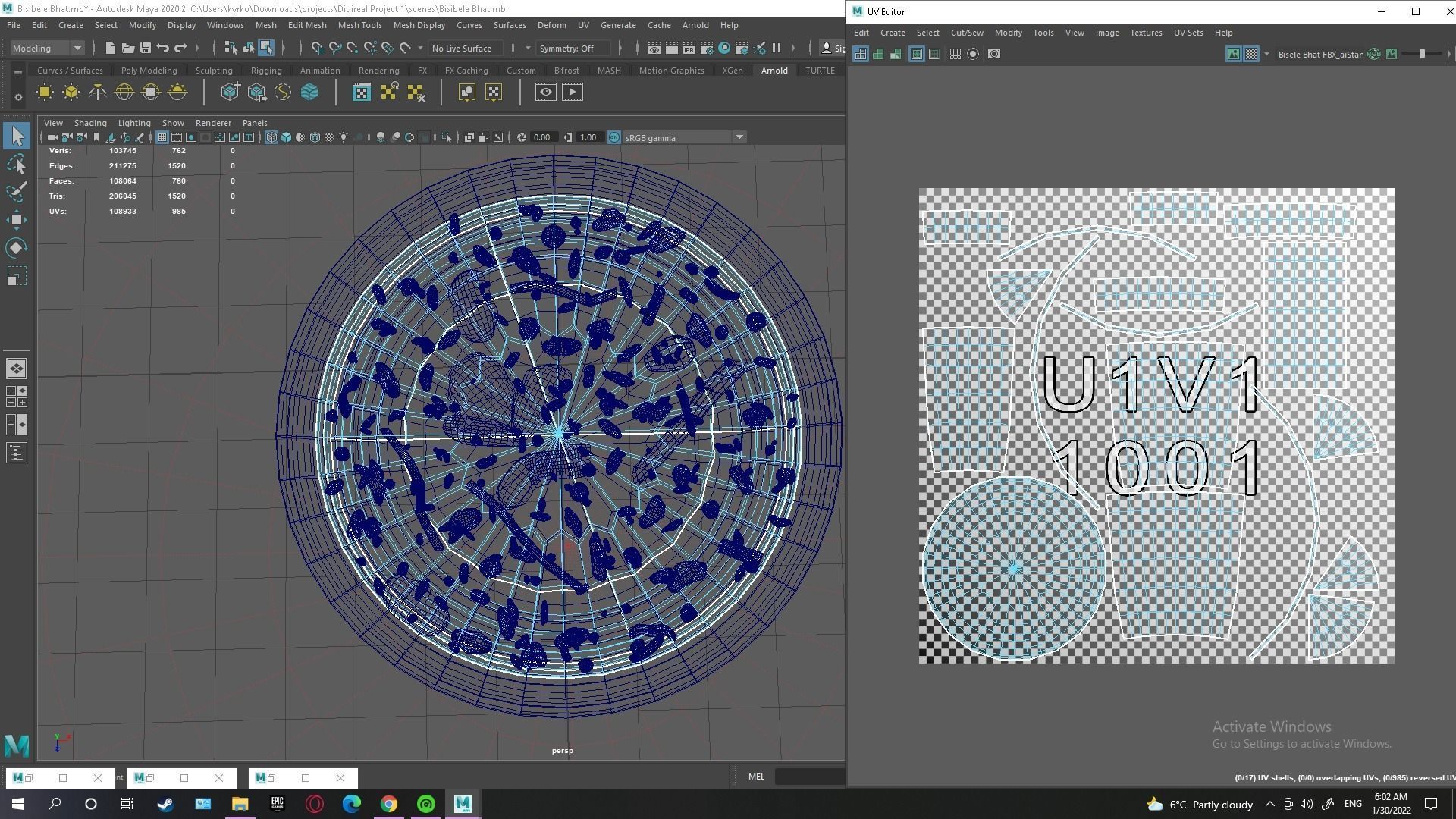Open the UV Editor texture list dropdown arrow
1456x819 pixels.
click(x=1266, y=54)
